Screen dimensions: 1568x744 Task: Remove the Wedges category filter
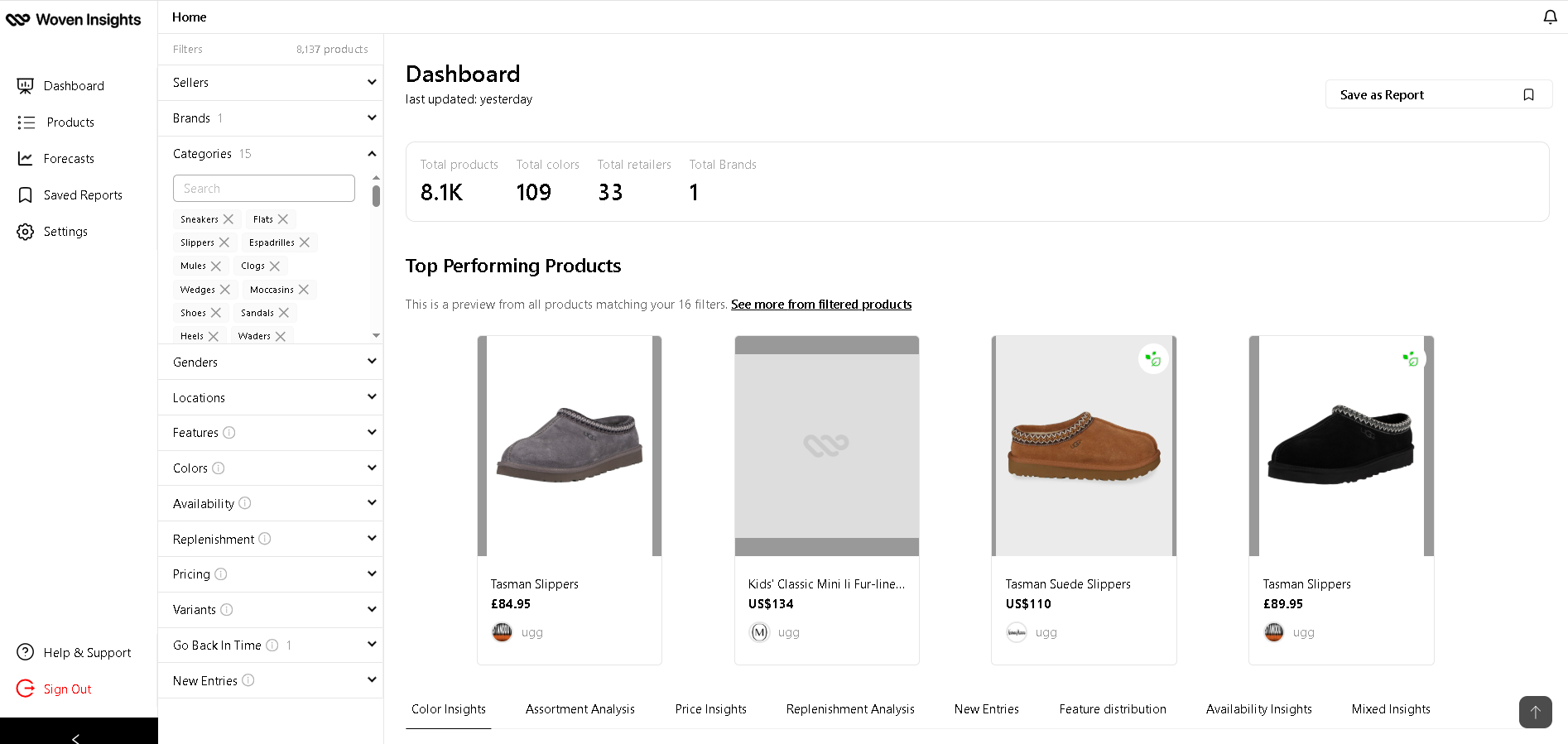pos(225,290)
